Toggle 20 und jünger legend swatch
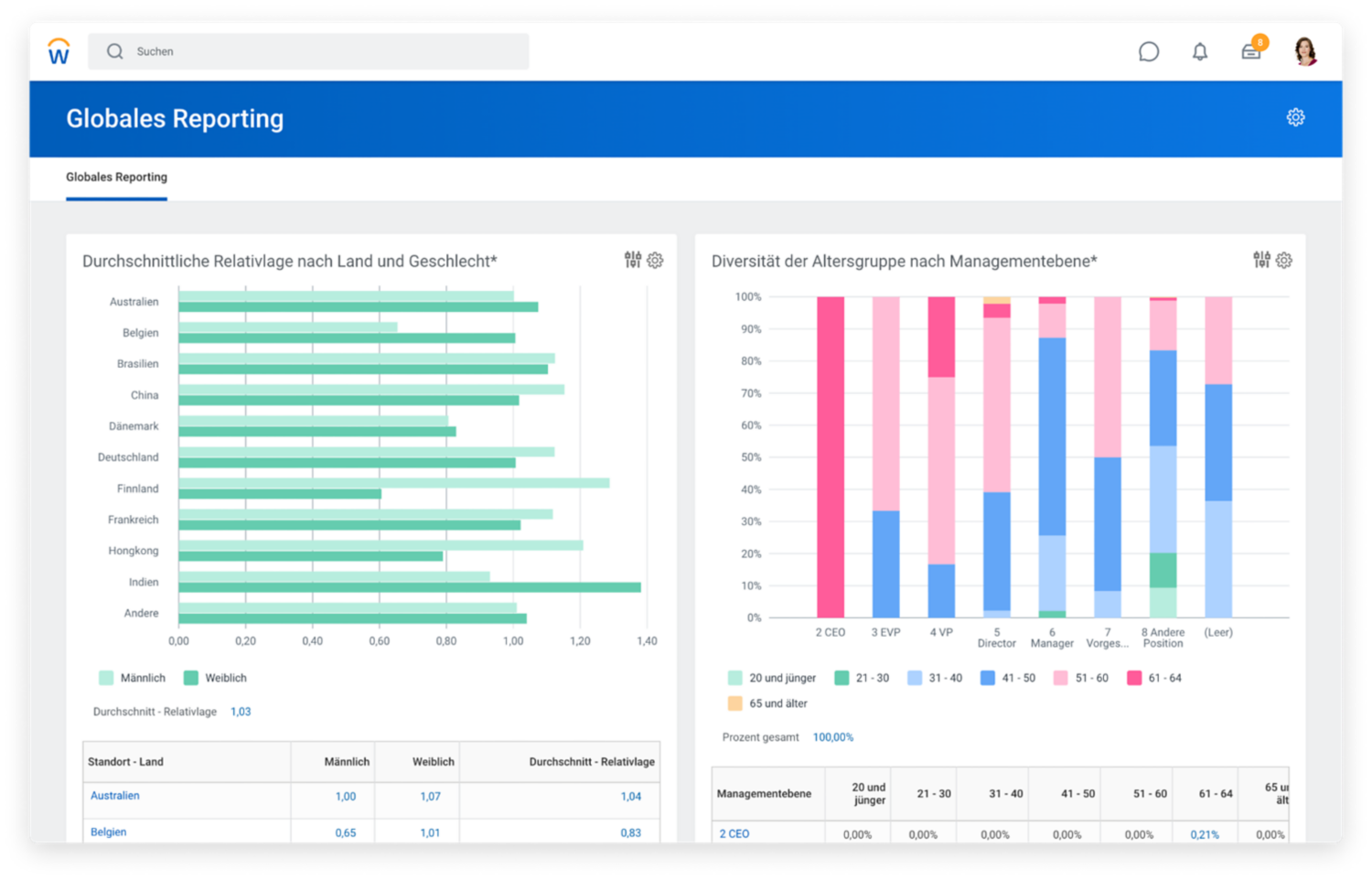The image size is (1372, 880). click(735, 678)
